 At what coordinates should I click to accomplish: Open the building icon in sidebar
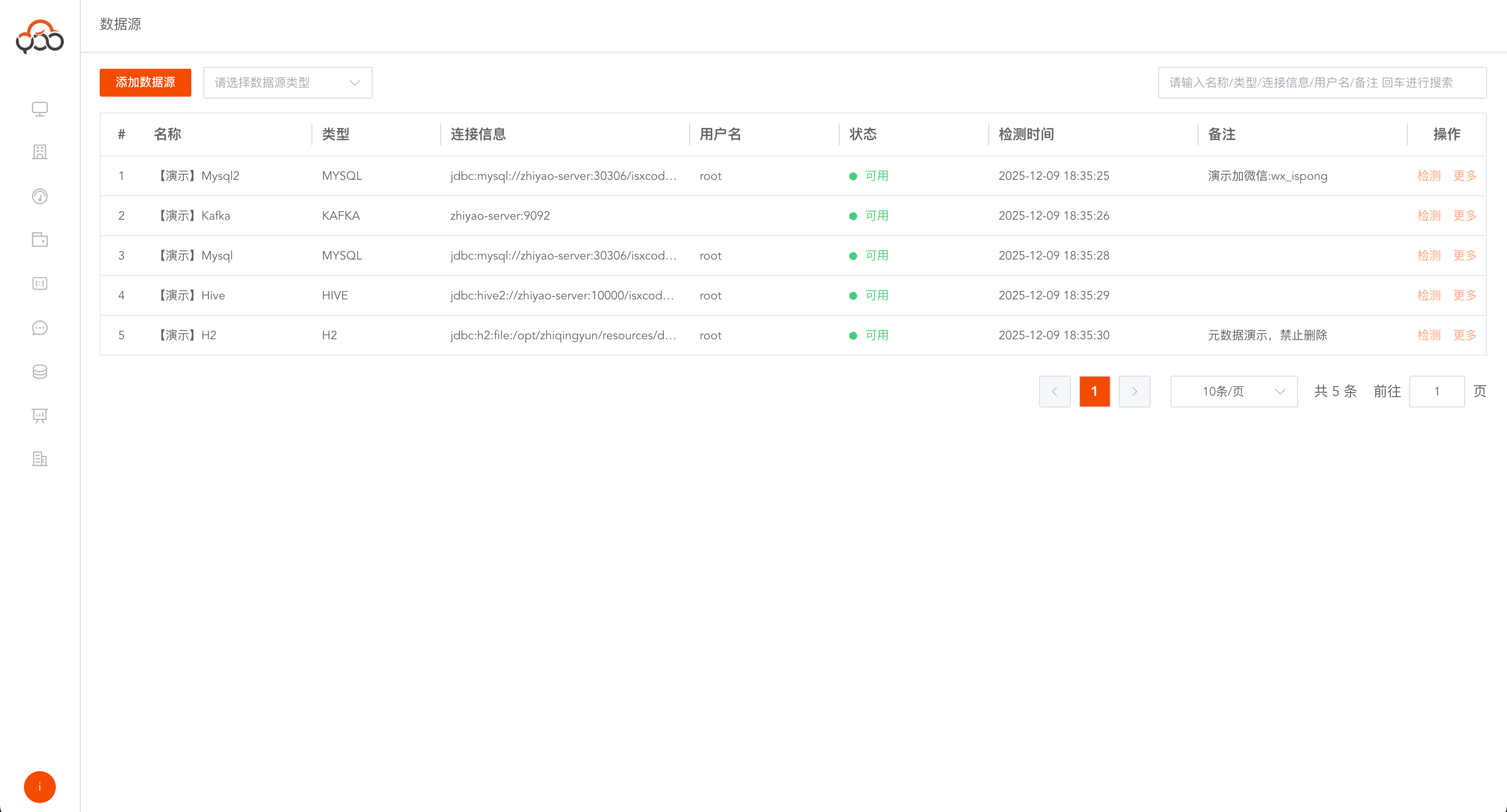[40, 152]
